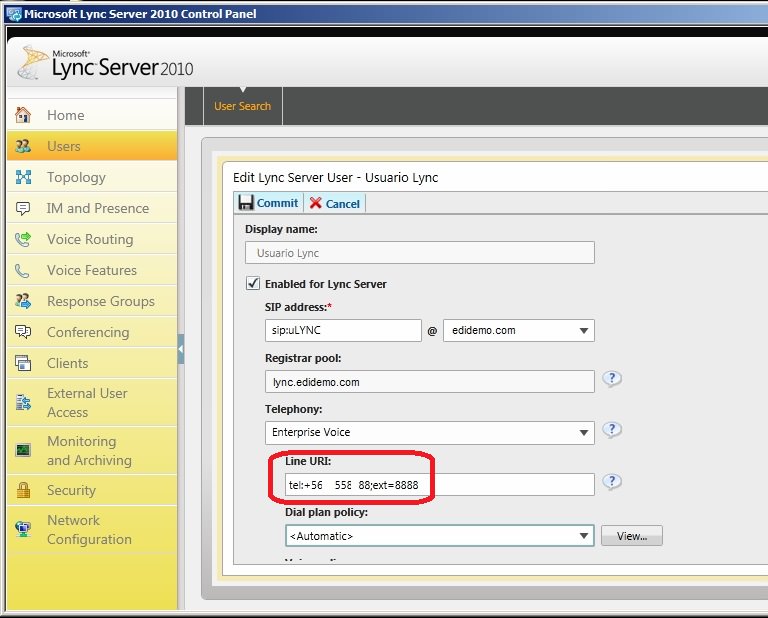Click the Line URI tel field
Image resolution: width=768 pixels, height=618 pixels.
pos(439,484)
